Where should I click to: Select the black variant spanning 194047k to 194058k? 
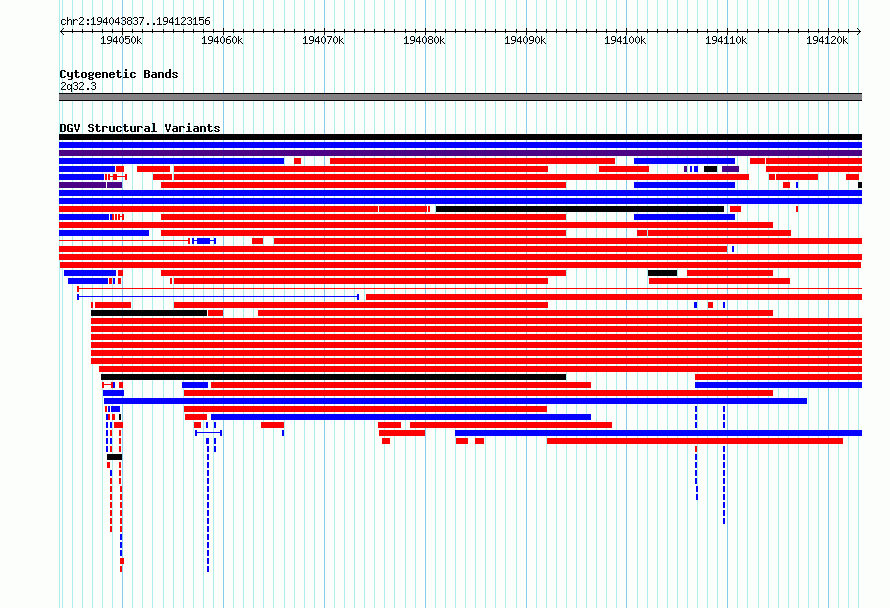coord(149,313)
